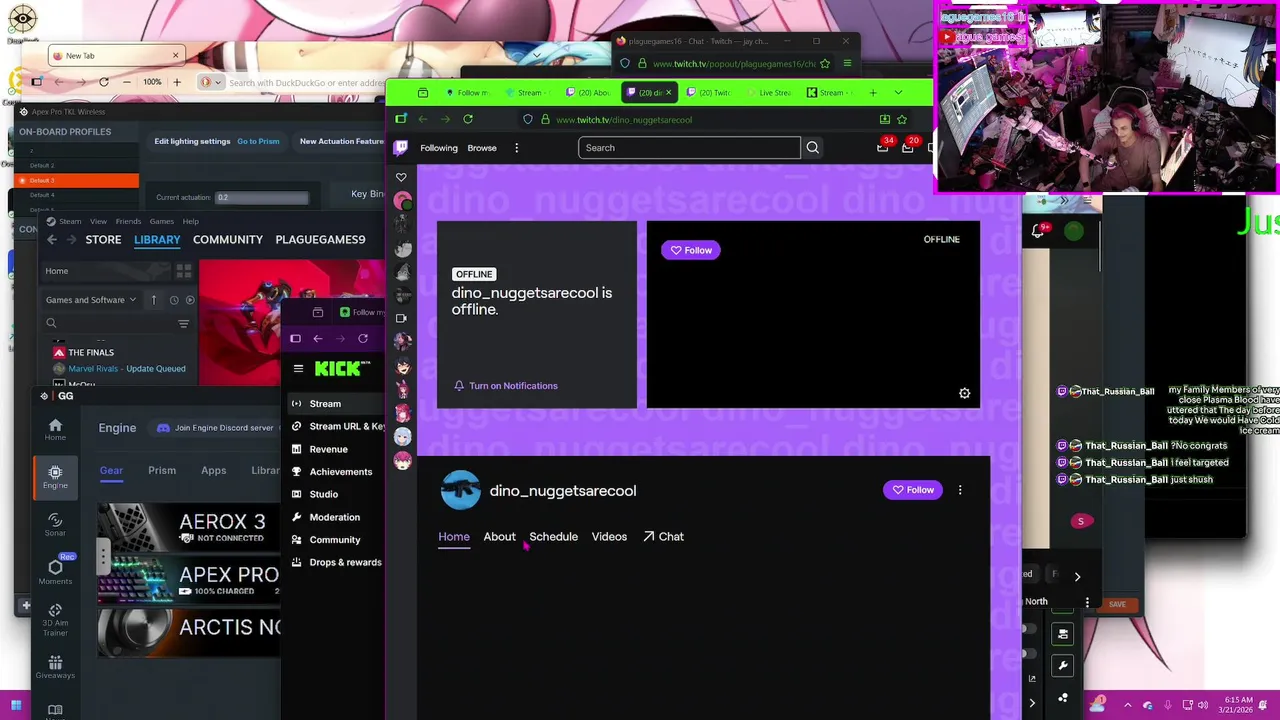The image size is (1280, 720).
Task: Open Home in SteelSeries GG sidebar
Action: (55, 429)
